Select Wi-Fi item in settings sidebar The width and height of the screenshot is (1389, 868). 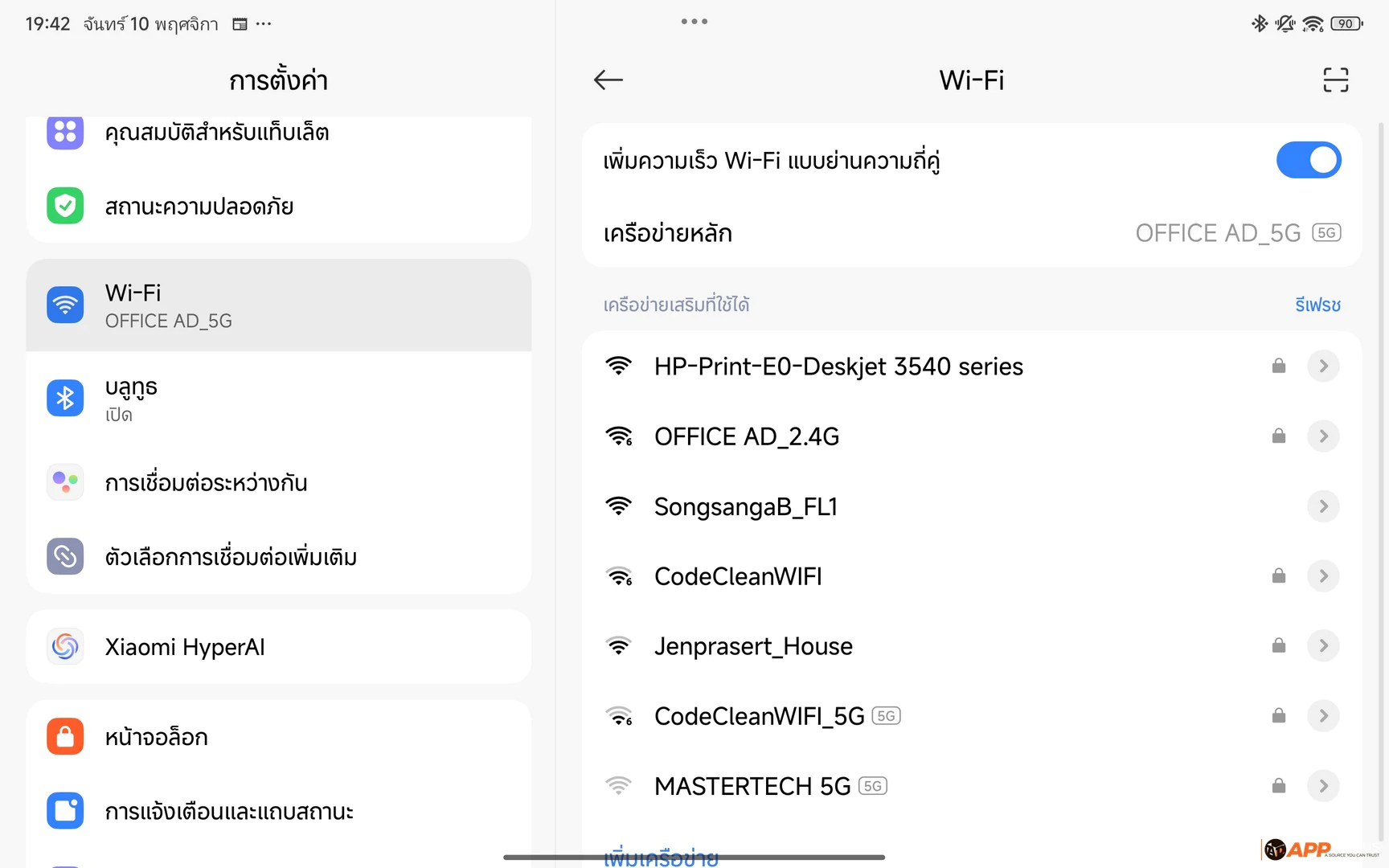click(278, 305)
